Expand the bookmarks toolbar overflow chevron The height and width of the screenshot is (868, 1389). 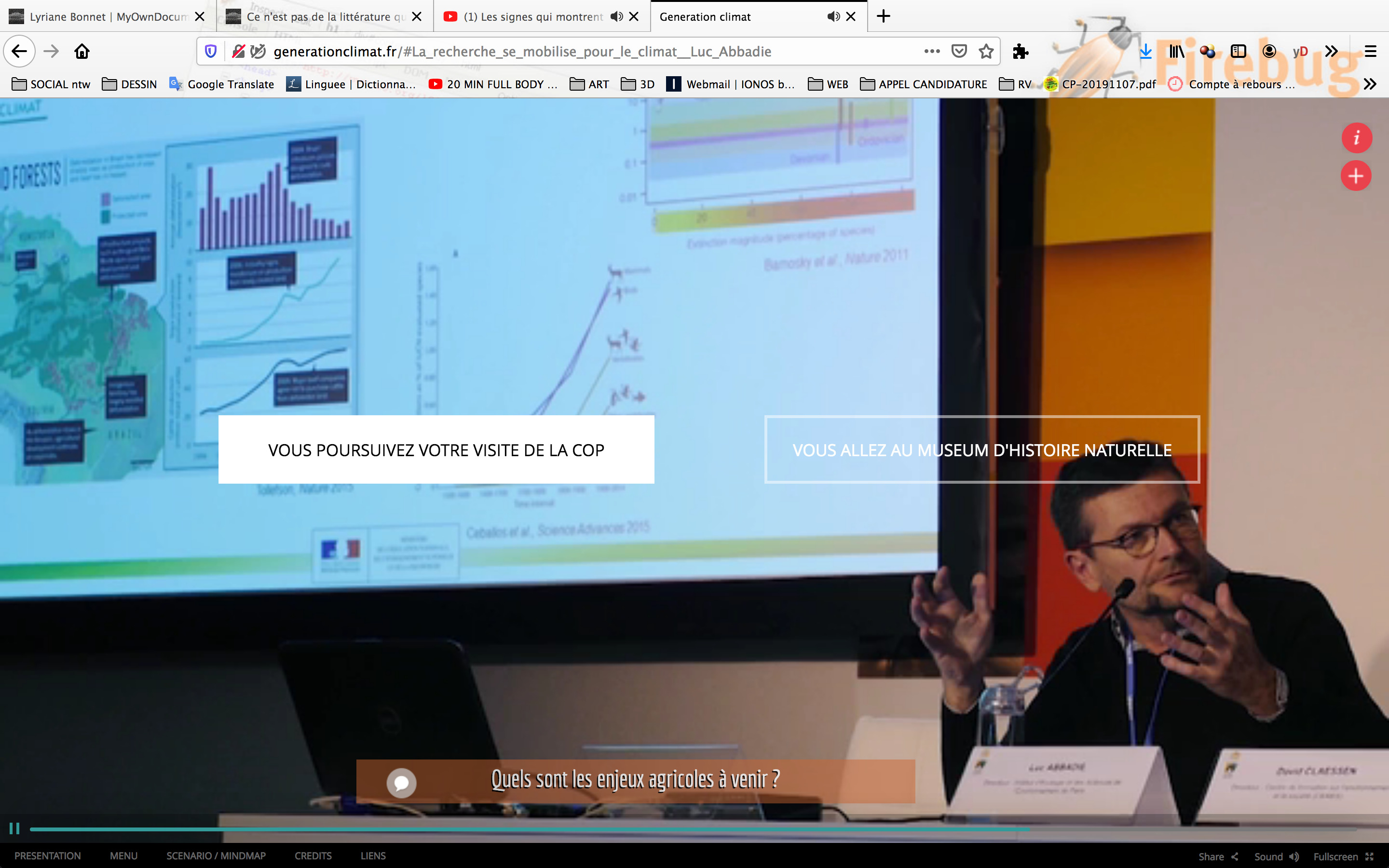point(1370,84)
